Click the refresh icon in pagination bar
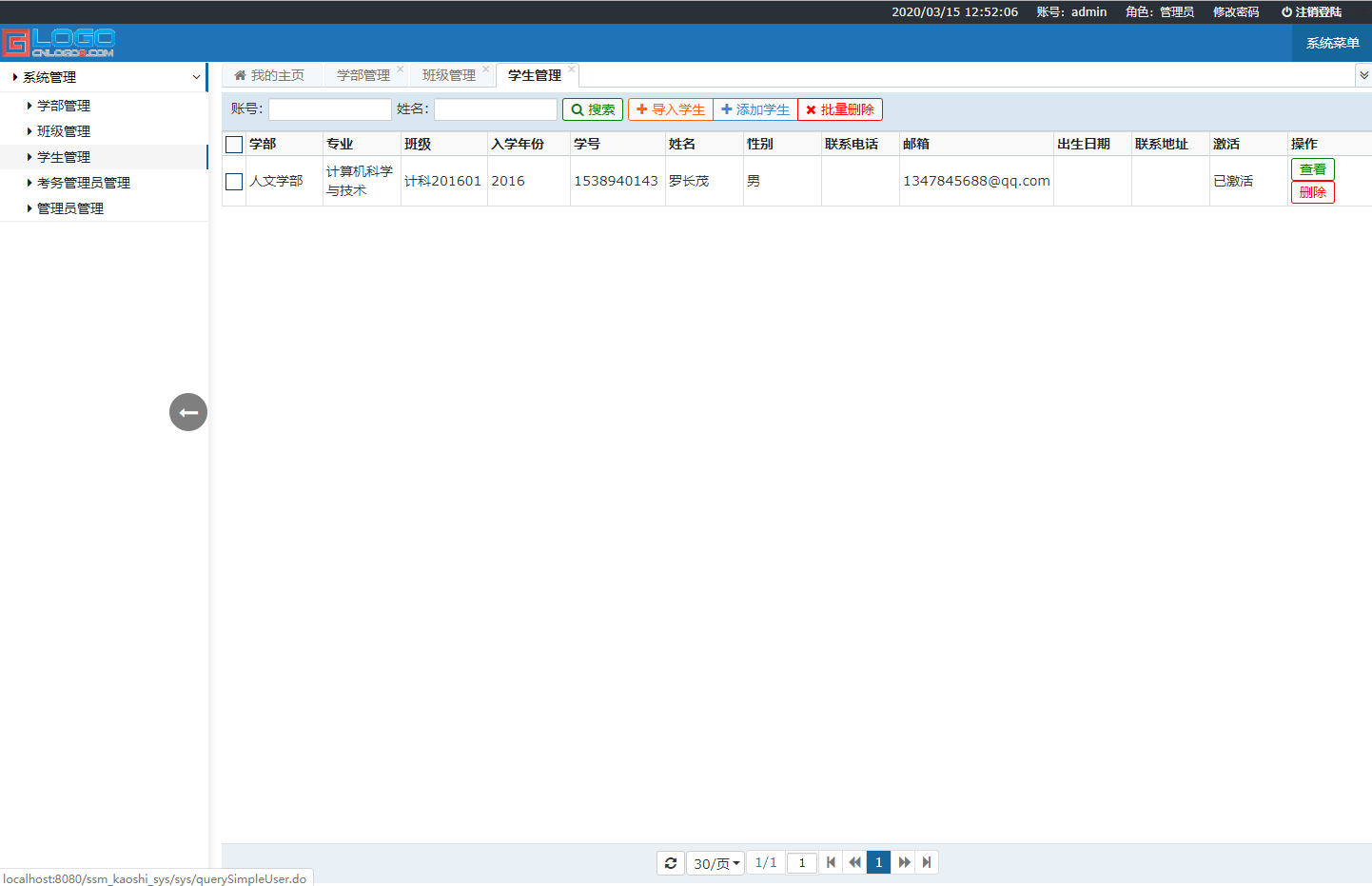 (671, 862)
